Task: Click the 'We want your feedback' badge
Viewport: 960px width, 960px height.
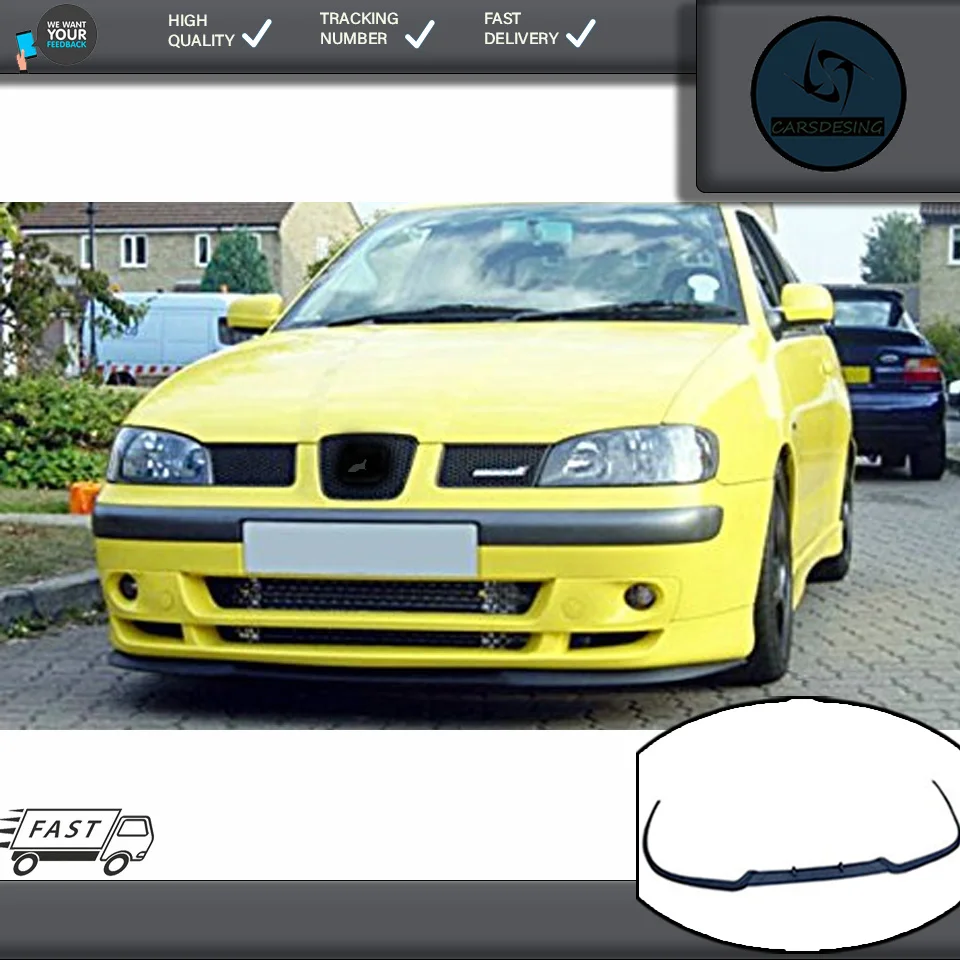Action: pyautogui.click(x=66, y=34)
